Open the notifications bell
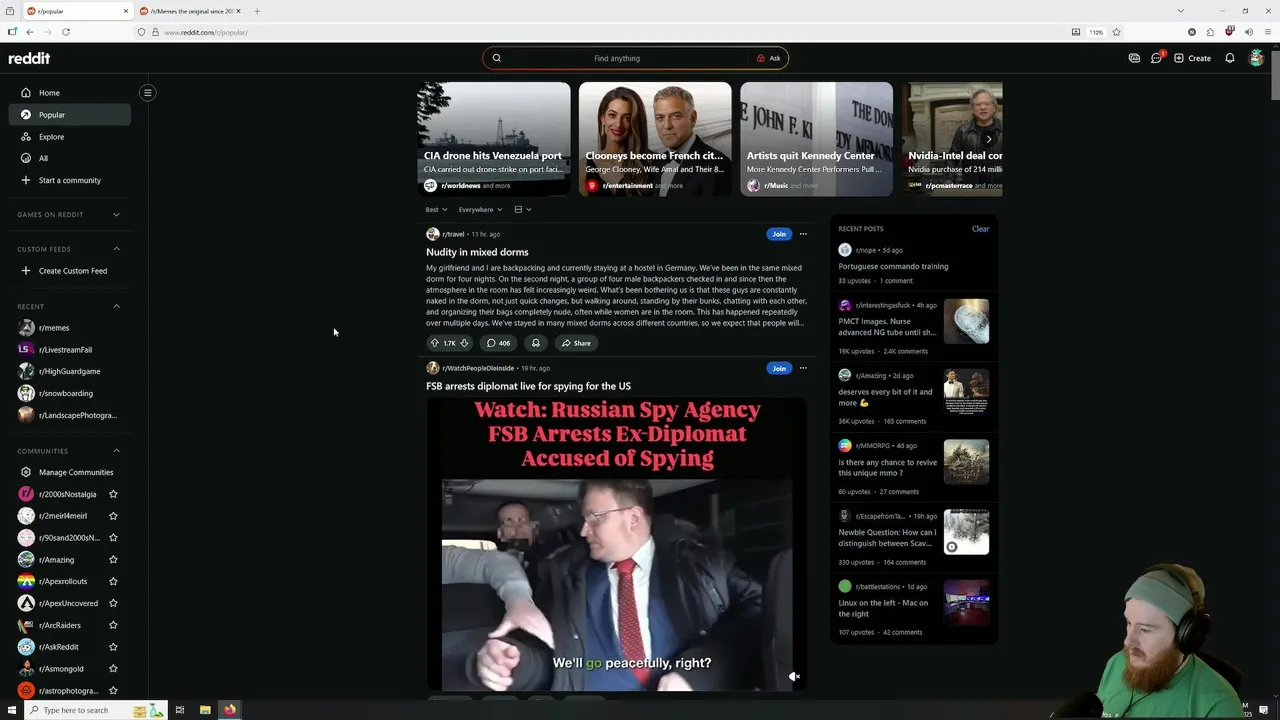 [x=1230, y=58]
